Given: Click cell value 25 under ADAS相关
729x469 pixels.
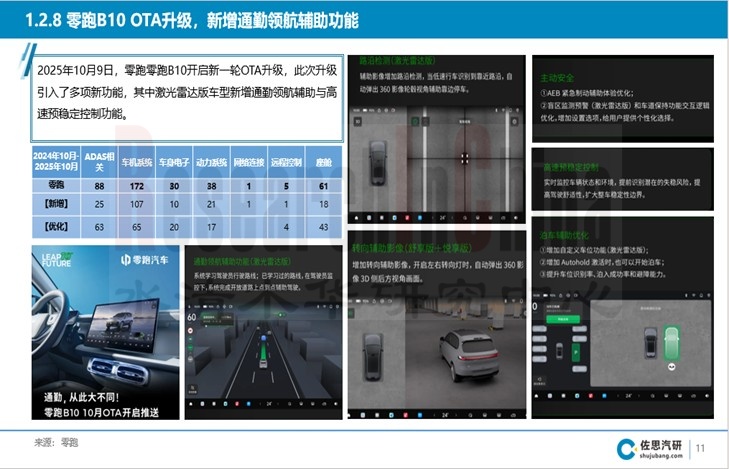Looking at the screenshot, I should tap(99, 204).
